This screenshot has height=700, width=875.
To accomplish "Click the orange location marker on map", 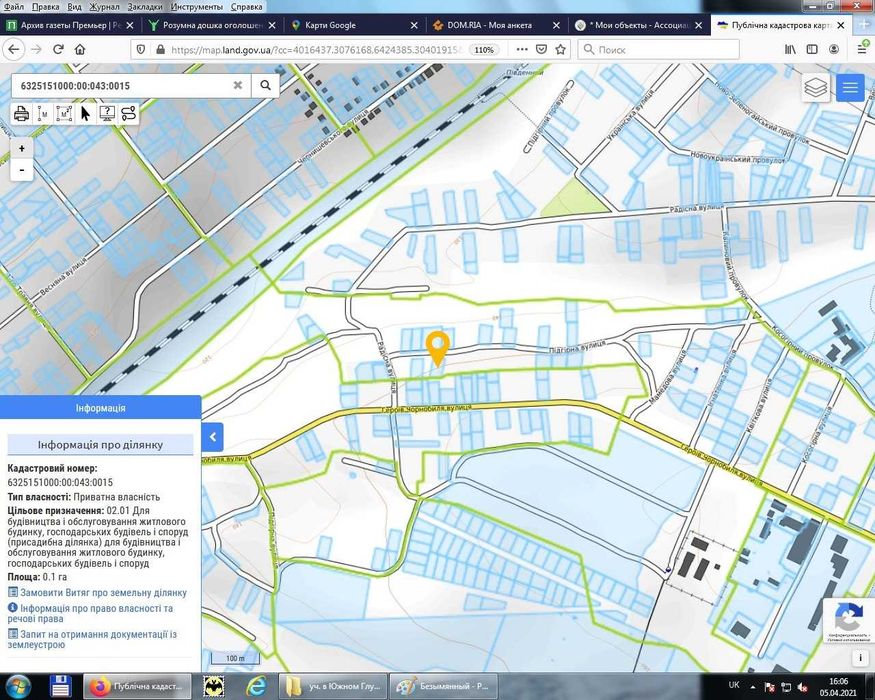I will coord(438,349).
